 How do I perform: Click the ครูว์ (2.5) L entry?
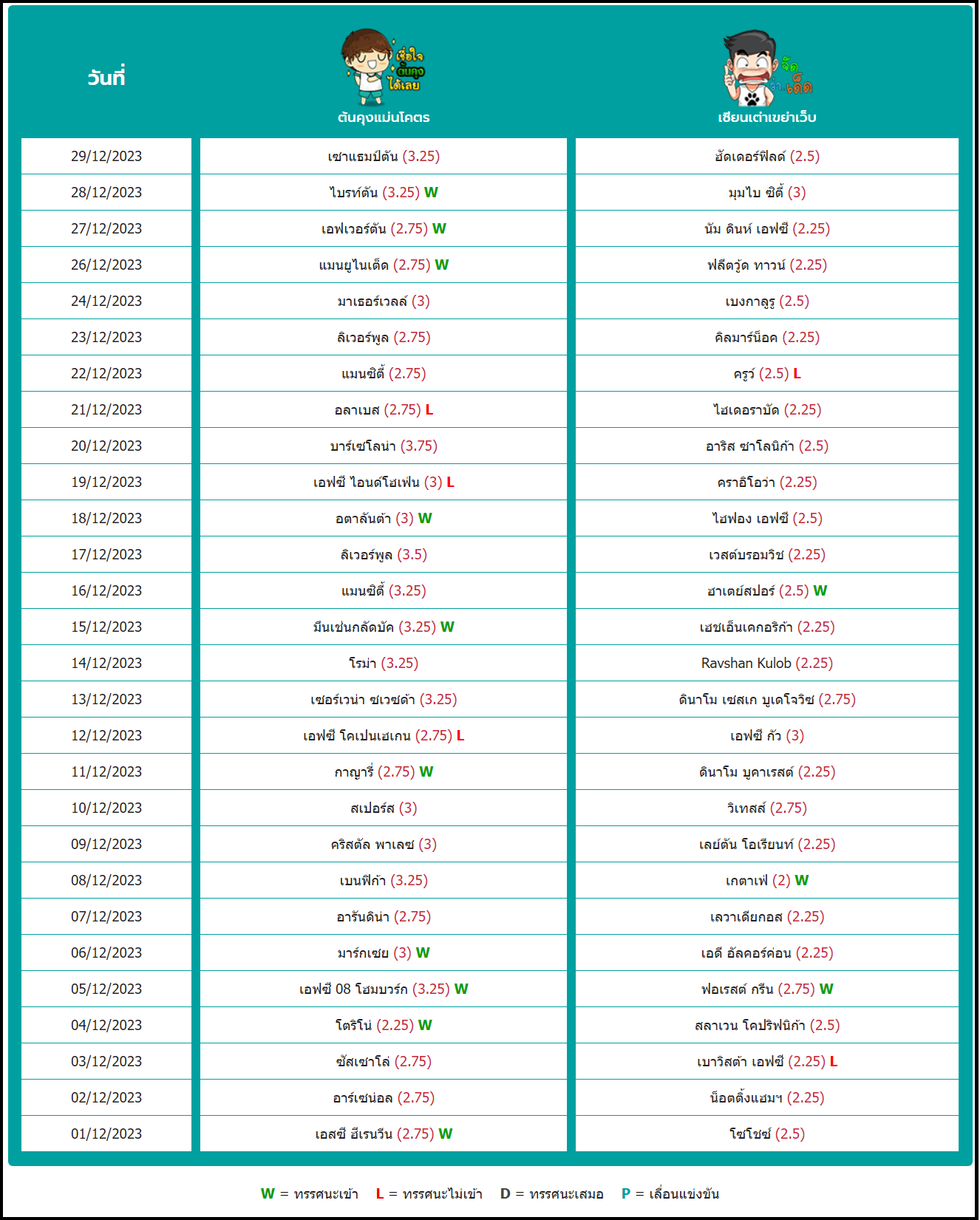pos(767,373)
